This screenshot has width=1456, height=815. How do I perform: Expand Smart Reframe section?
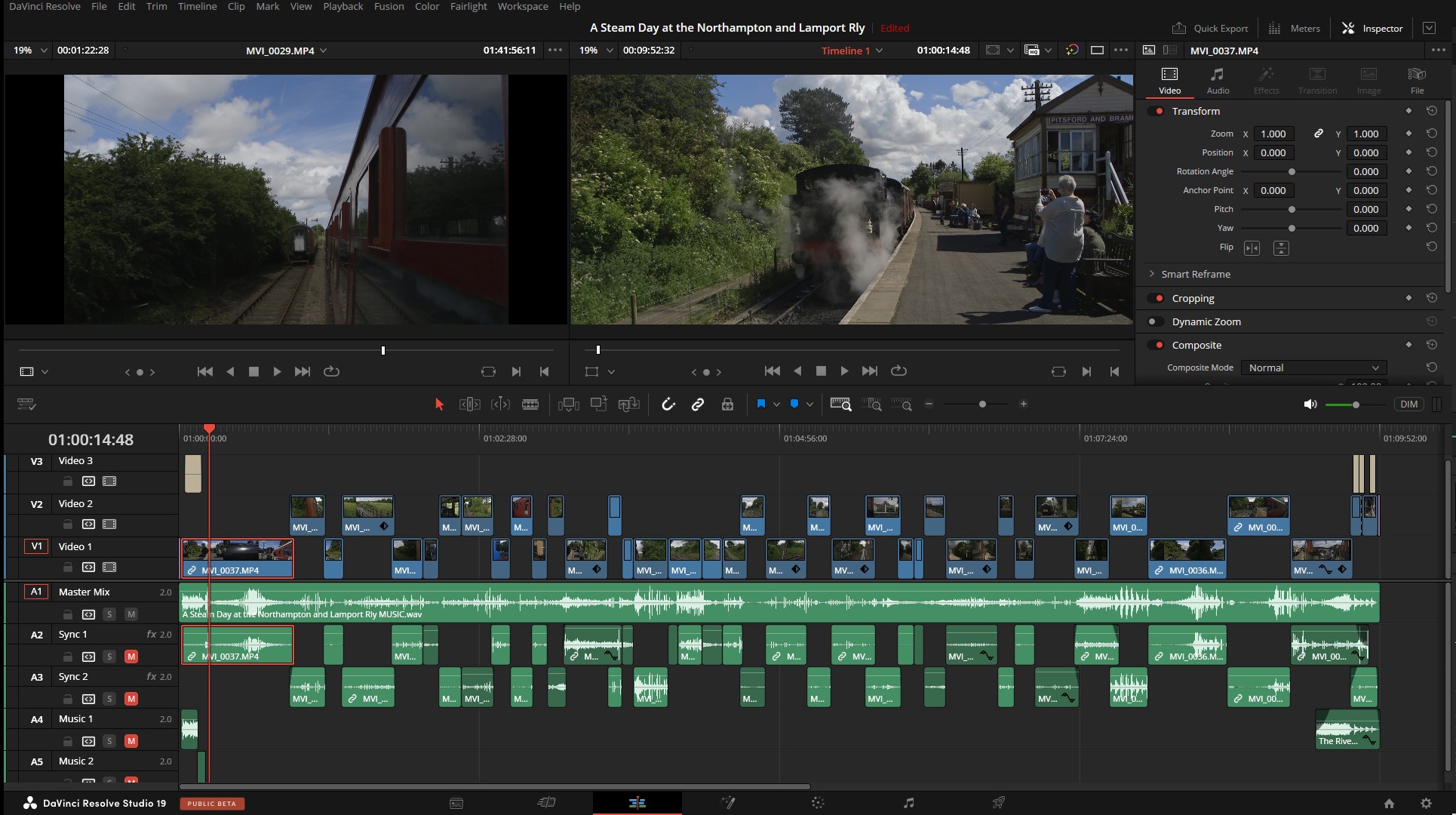pos(1152,274)
